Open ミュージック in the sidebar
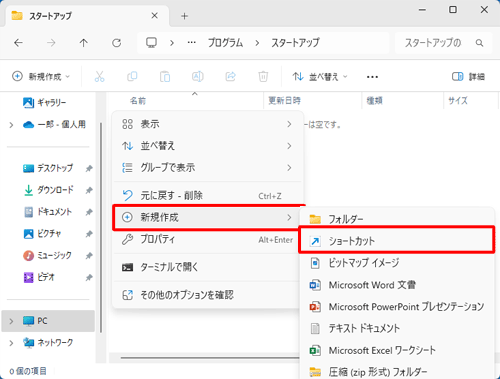 coord(47,255)
